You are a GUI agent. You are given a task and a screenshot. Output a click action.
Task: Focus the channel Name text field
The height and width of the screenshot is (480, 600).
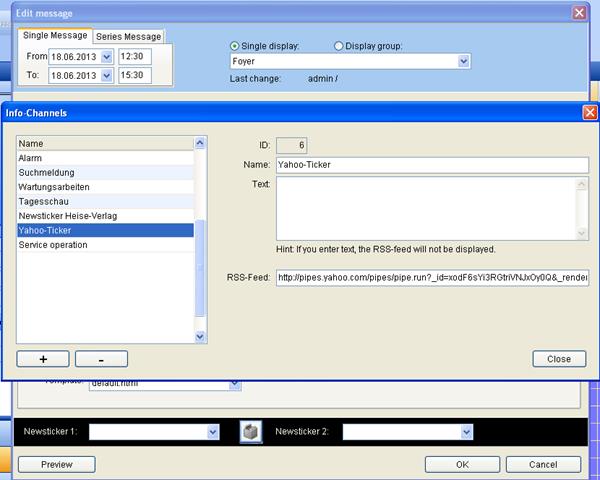pyautogui.click(x=432, y=165)
